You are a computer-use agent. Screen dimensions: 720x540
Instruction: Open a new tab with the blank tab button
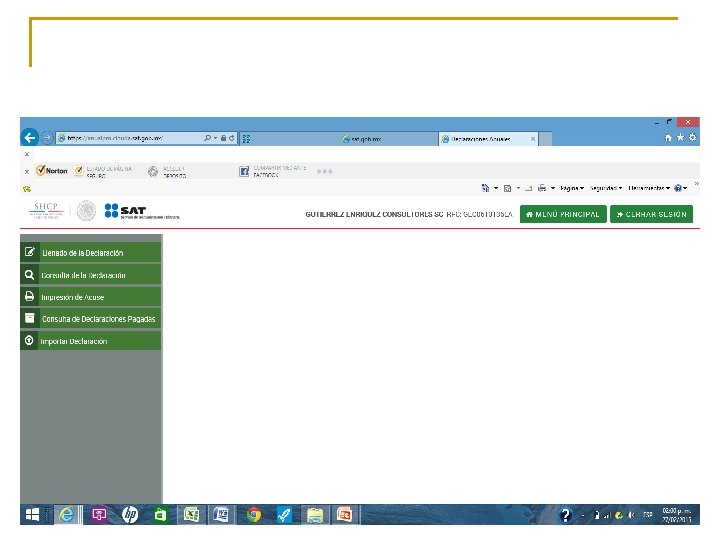545,139
